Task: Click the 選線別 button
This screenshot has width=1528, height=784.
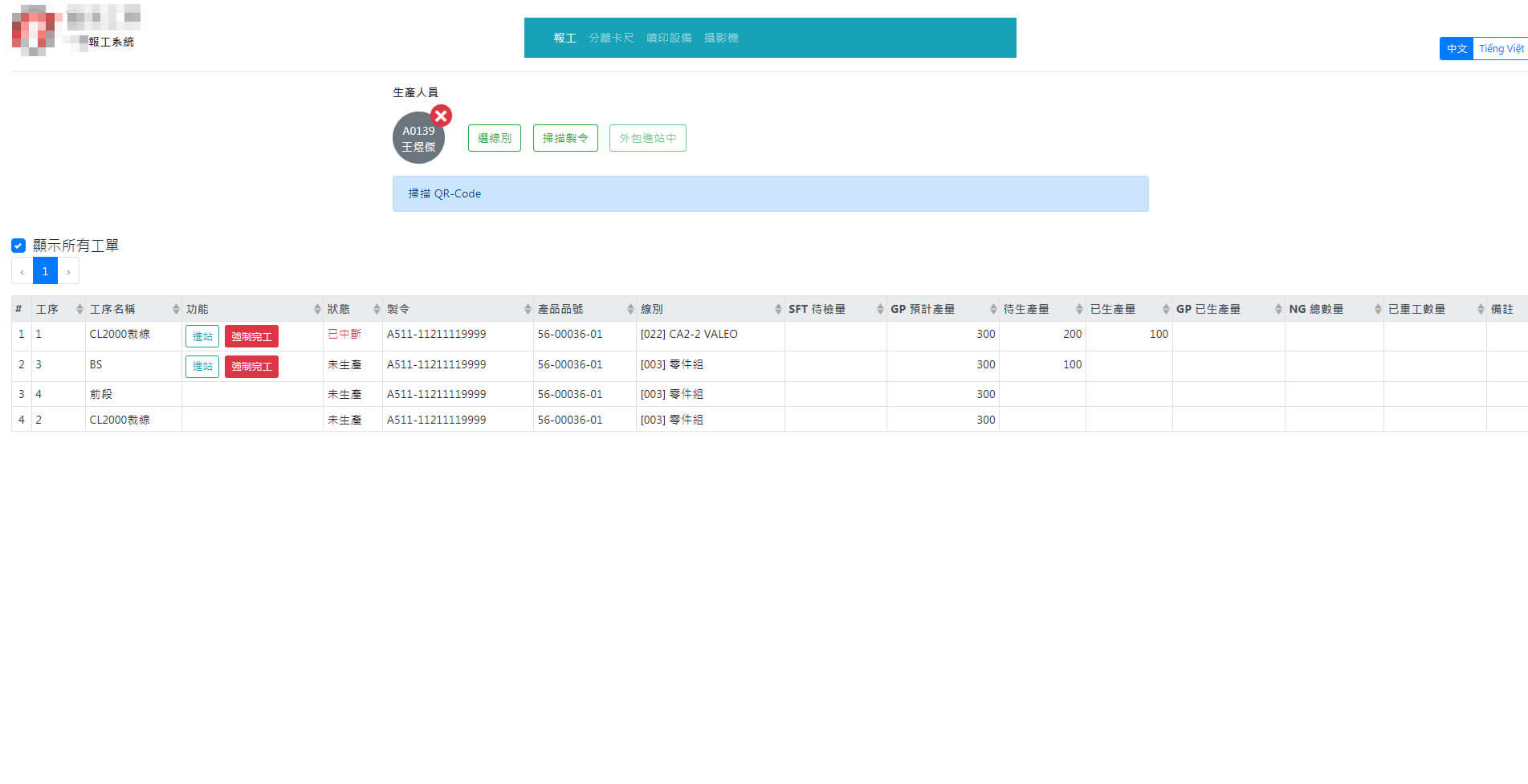Action: point(494,138)
